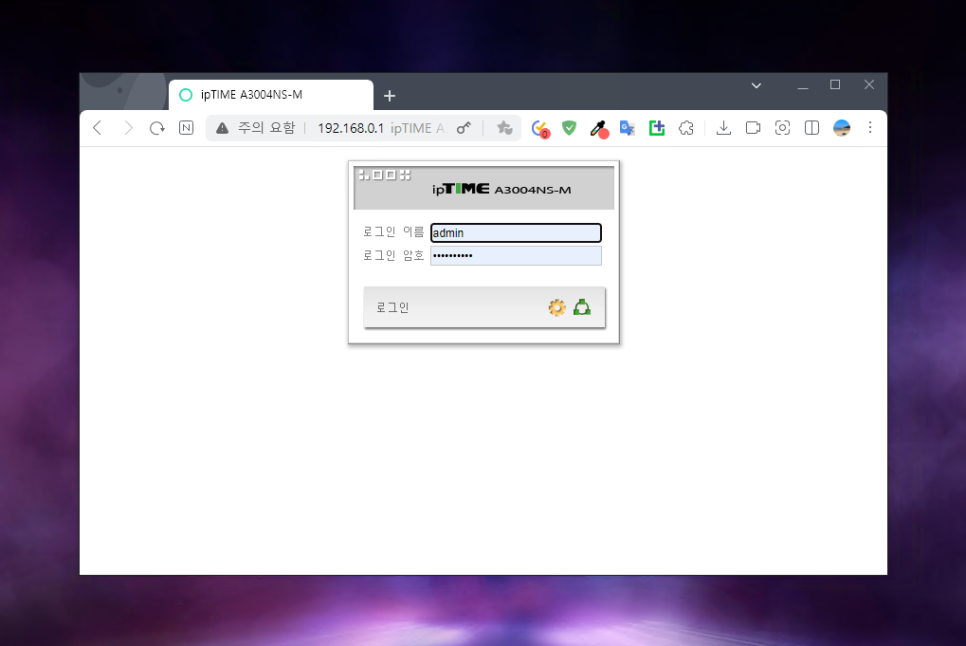Reload the ipTIME login page
This screenshot has width=966, height=646.
pyautogui.click(x=157, y=128)
